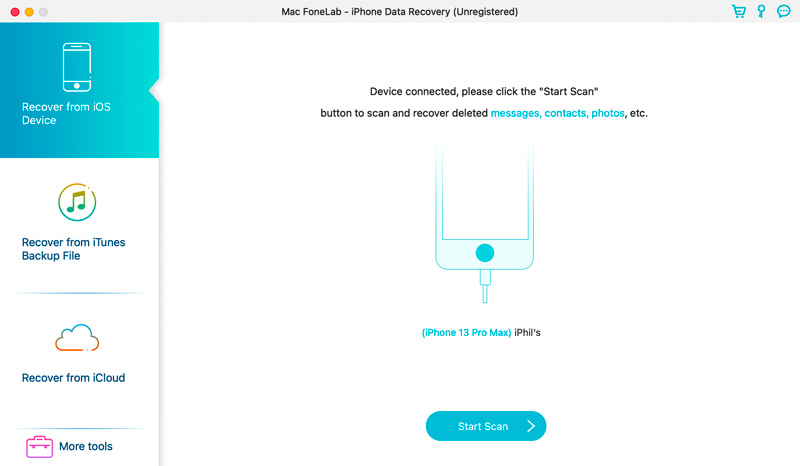Image resolution: width=800 pixels, height=466 pixels.
Task: Click the iCloud cloud icon
Action: [78, 339]
